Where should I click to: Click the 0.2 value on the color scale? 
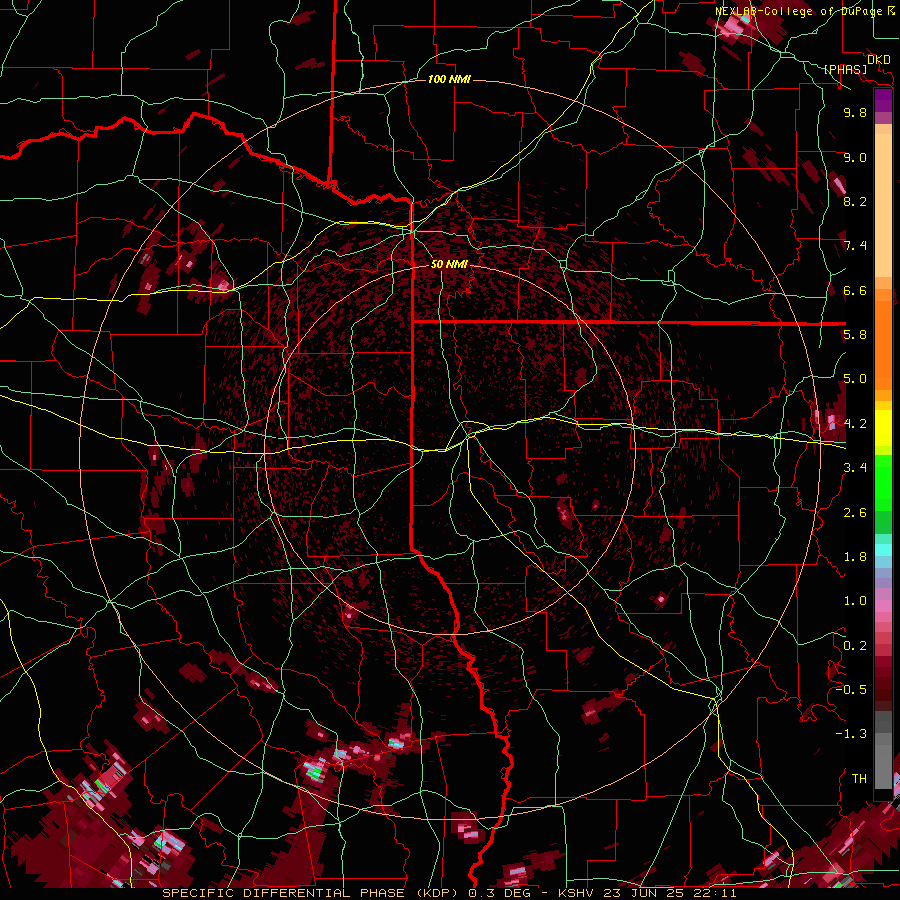pyautogui.click(x=855, y=646)
